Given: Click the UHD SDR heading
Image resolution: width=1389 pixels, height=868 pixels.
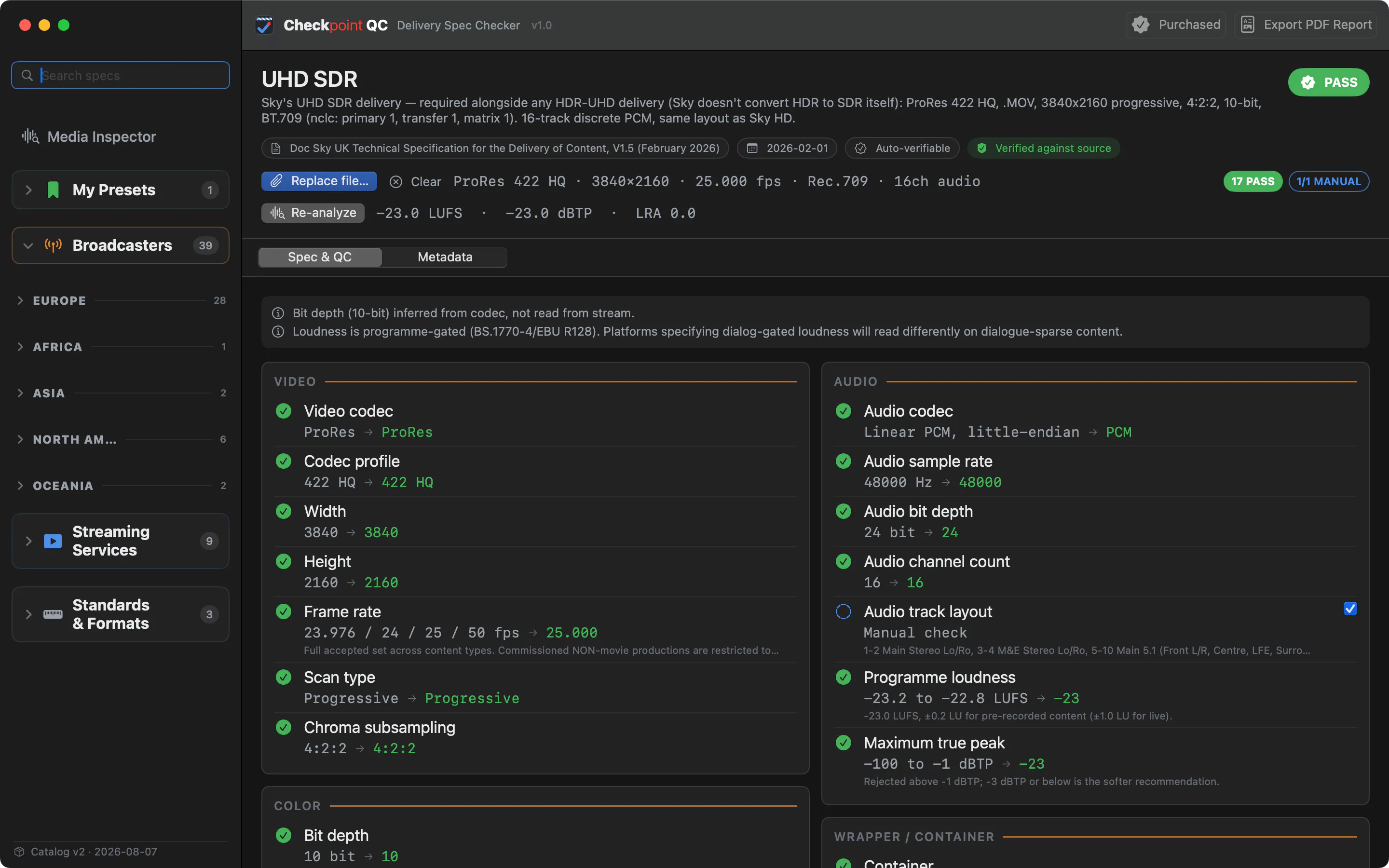Looking at the screenshot, I should coord(309,79).
